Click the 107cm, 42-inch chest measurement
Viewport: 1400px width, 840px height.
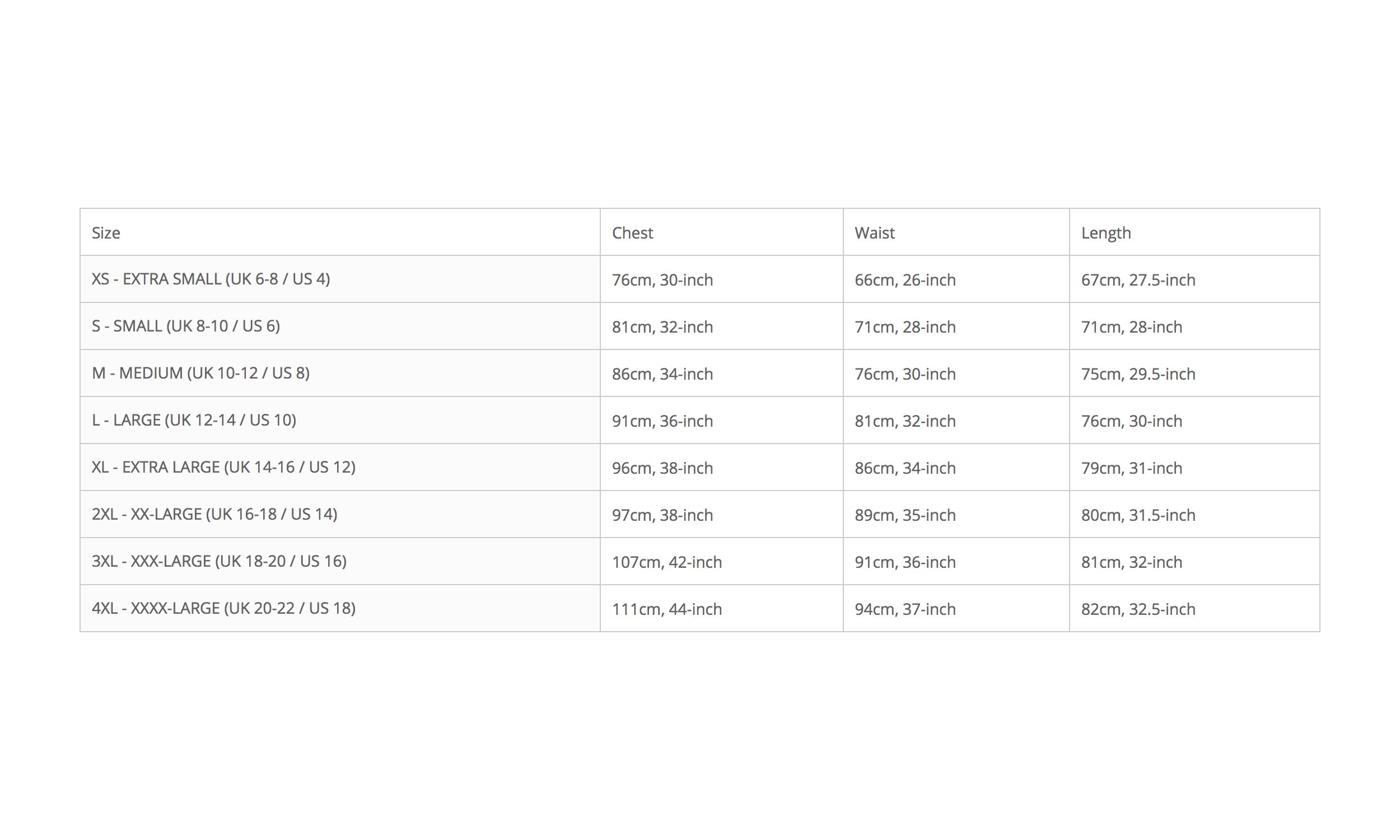(666, 562)
